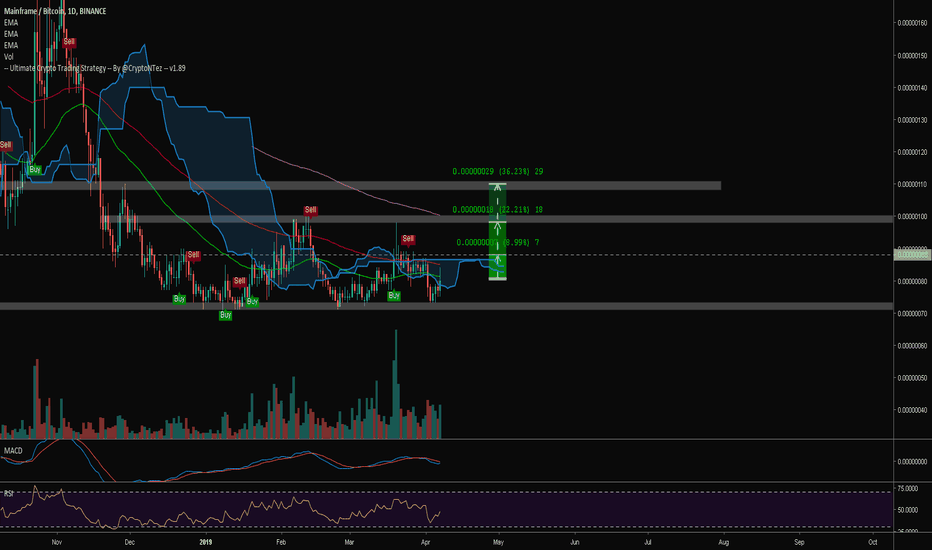Click the Nov date on time axis
The image size is (932, 550).
pos(56,542)
